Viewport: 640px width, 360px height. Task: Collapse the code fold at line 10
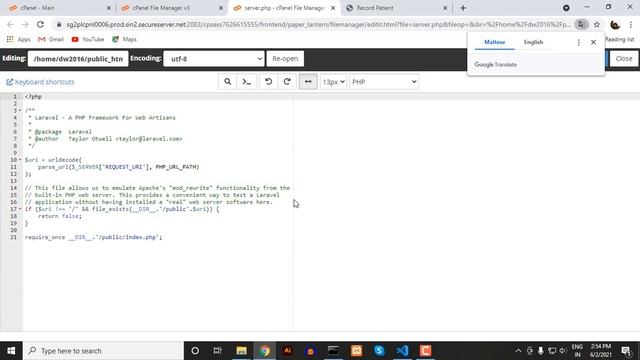tap(20, 160)
